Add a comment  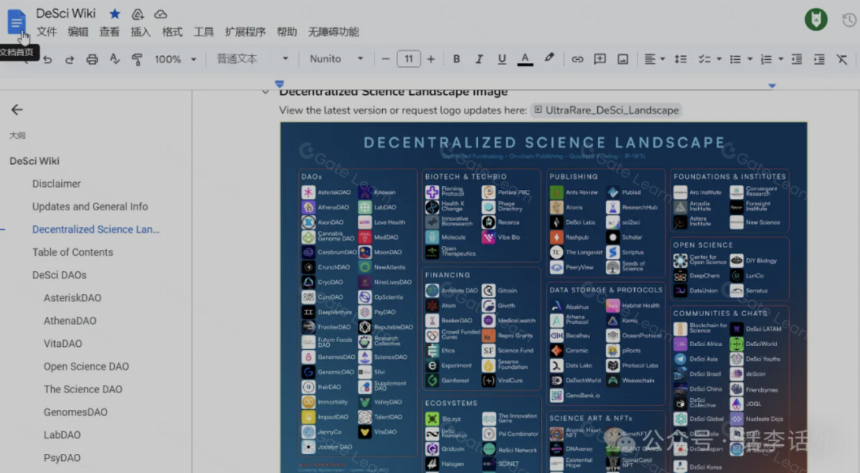click(599, 59)
